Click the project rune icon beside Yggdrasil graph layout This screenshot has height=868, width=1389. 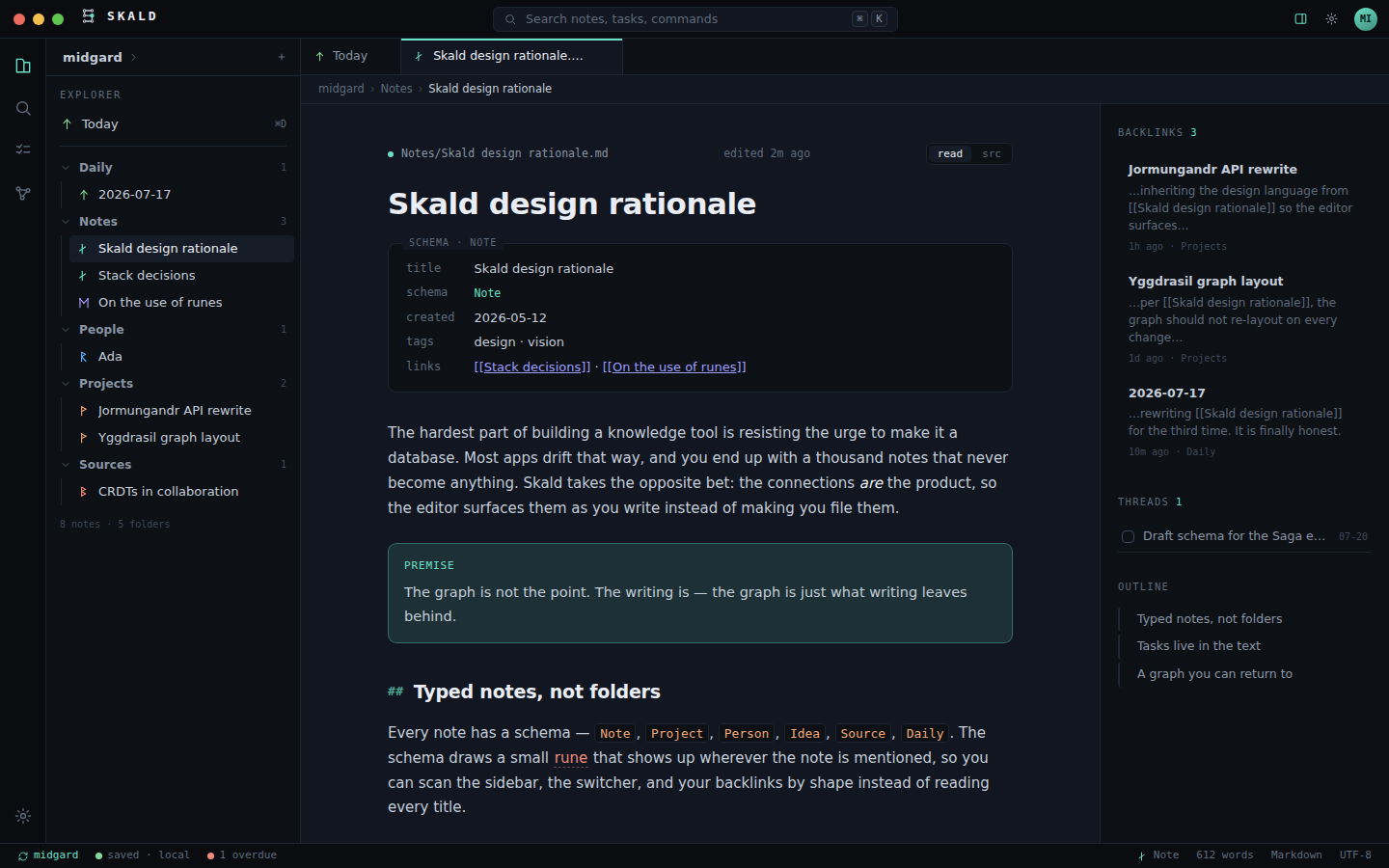click(83, 438)
